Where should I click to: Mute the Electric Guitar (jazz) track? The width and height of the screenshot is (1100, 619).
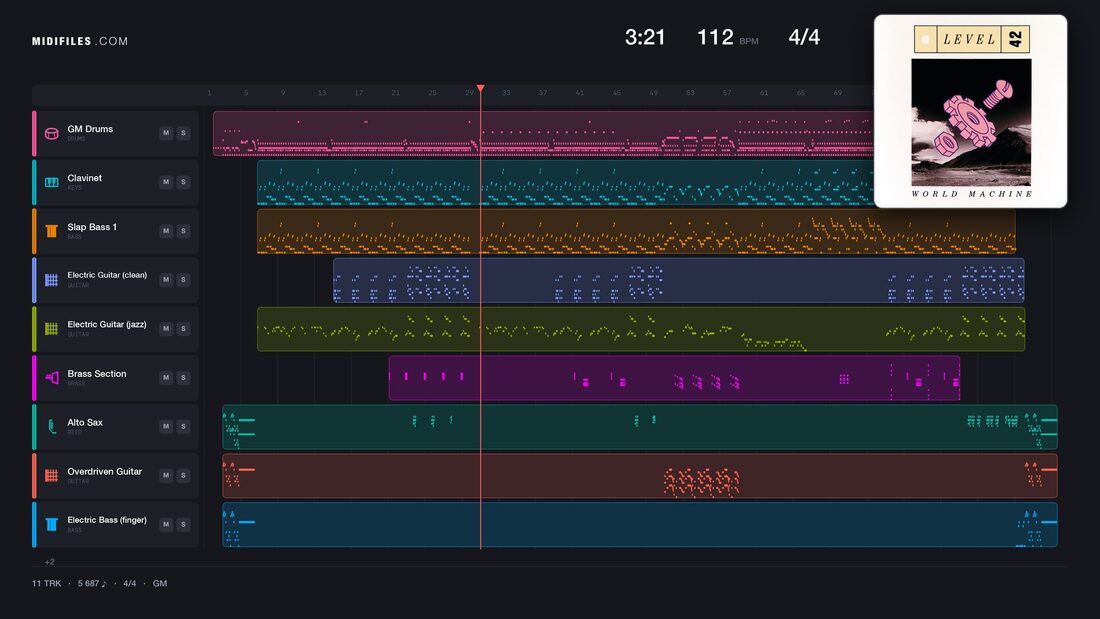tap(166, 328)
